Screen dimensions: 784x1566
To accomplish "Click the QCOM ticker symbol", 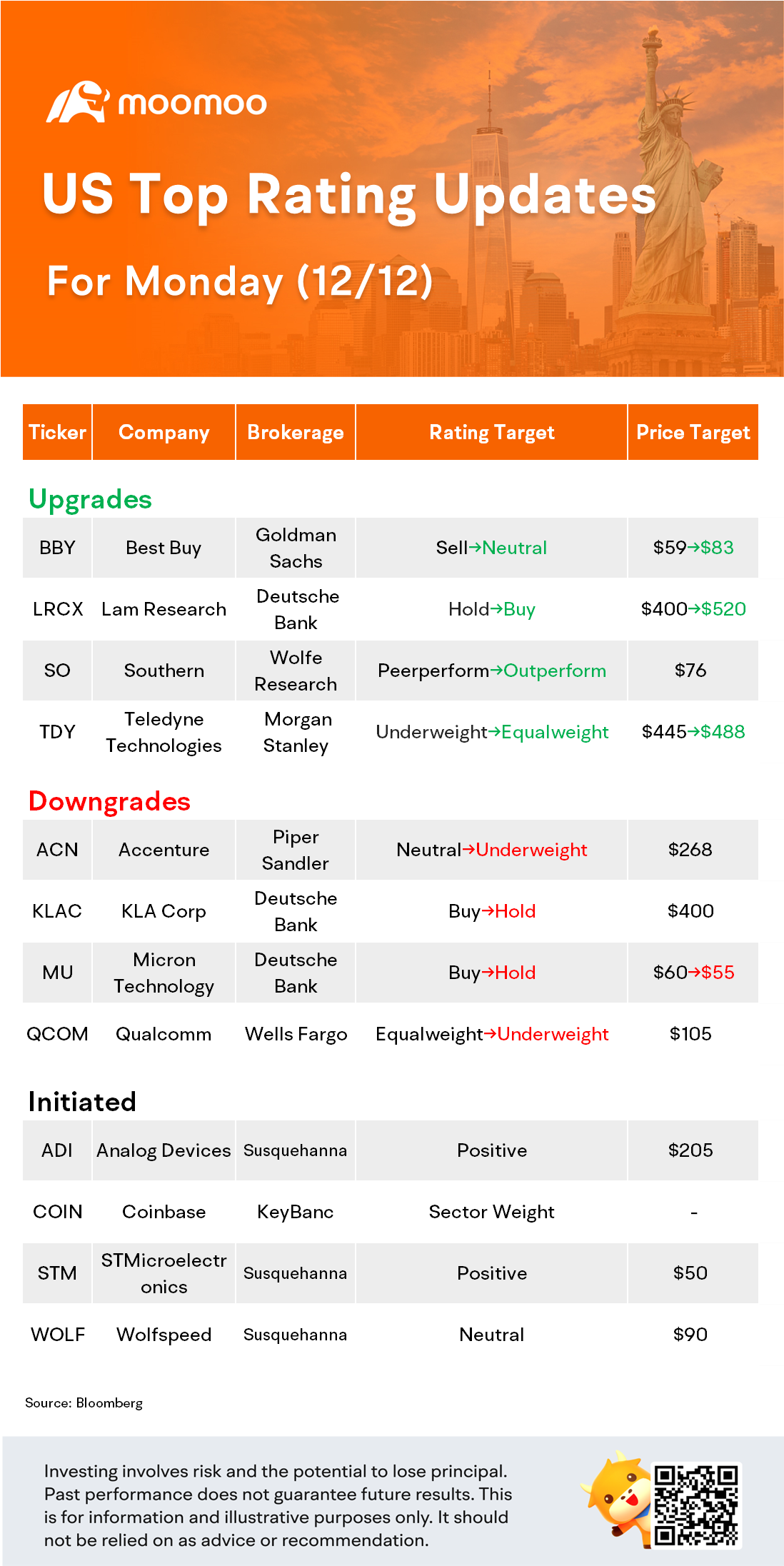I will pyautogui.click(x=57, y=1034).
